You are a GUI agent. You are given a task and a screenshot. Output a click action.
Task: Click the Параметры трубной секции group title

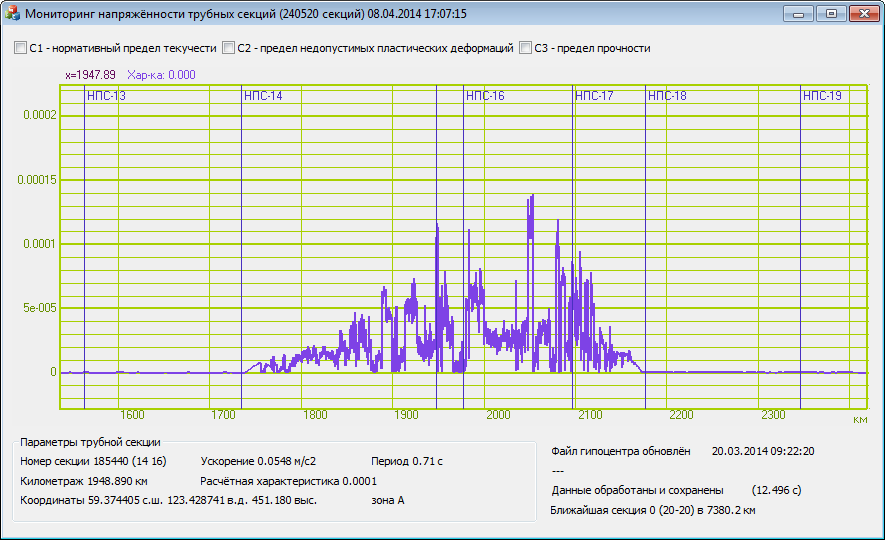click(90, 442)
